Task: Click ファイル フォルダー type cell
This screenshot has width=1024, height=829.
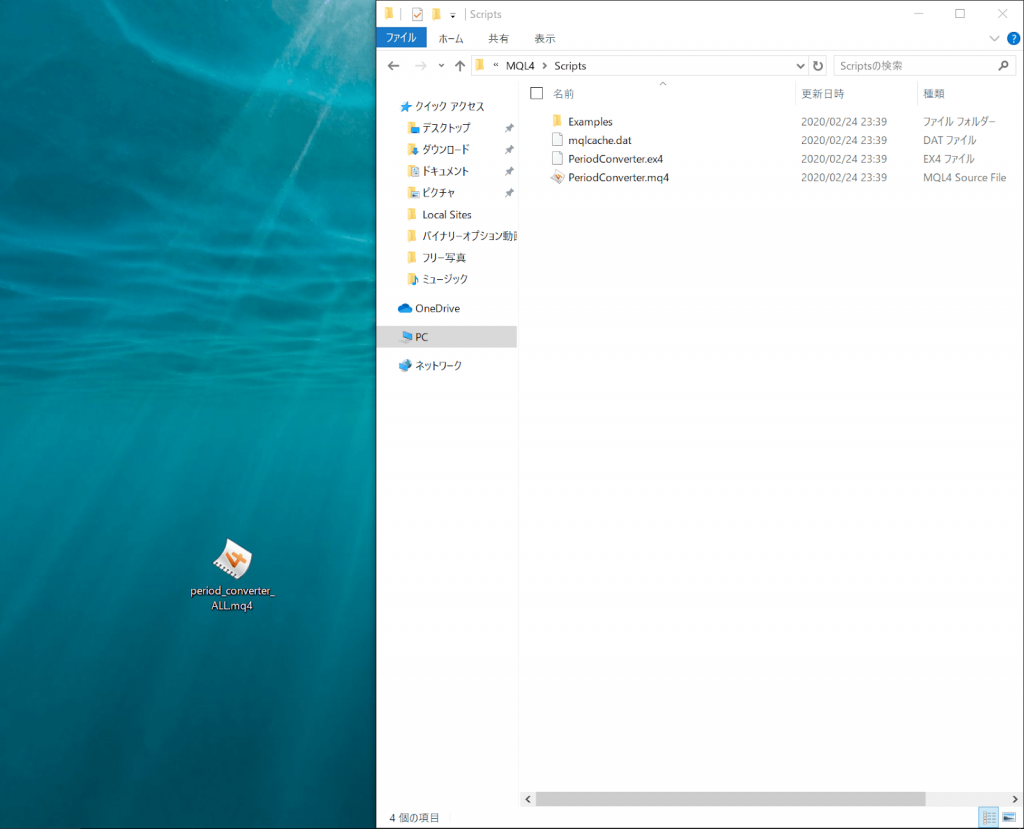Action: point(959,122)
